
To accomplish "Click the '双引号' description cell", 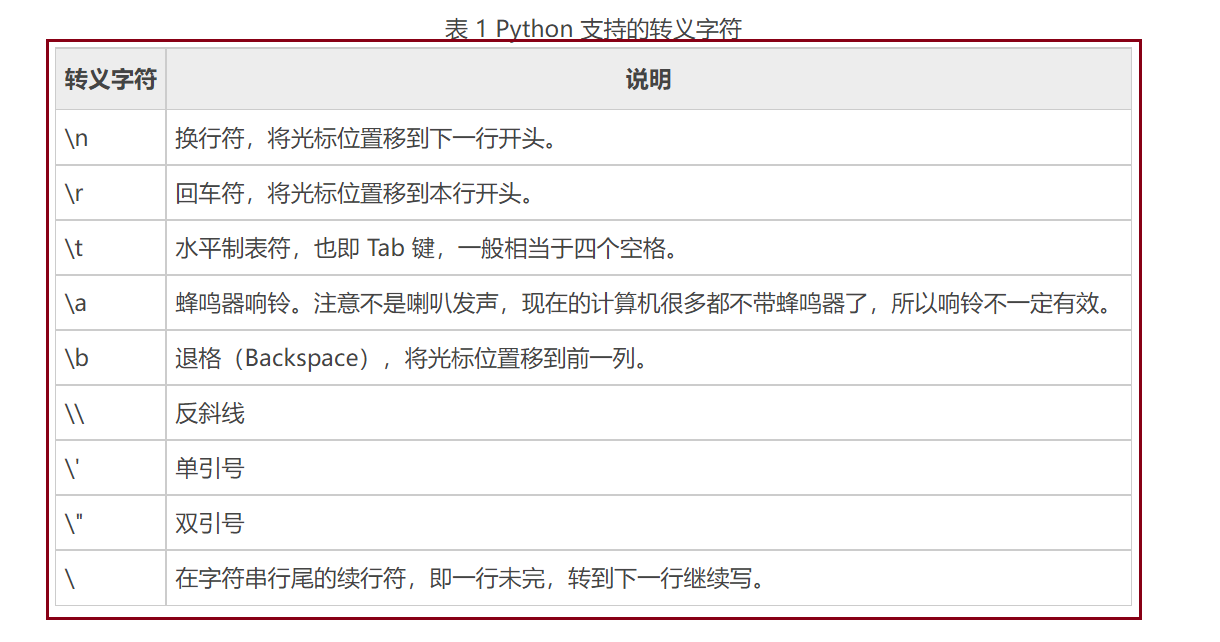I will coord(649,523).
